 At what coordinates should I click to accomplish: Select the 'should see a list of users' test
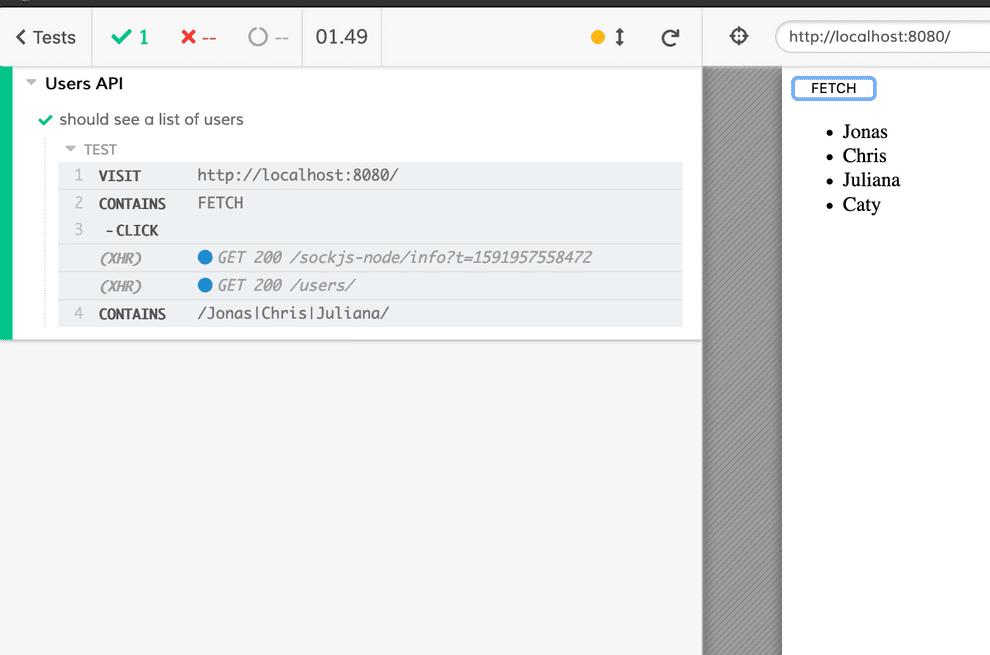(151, 119)
